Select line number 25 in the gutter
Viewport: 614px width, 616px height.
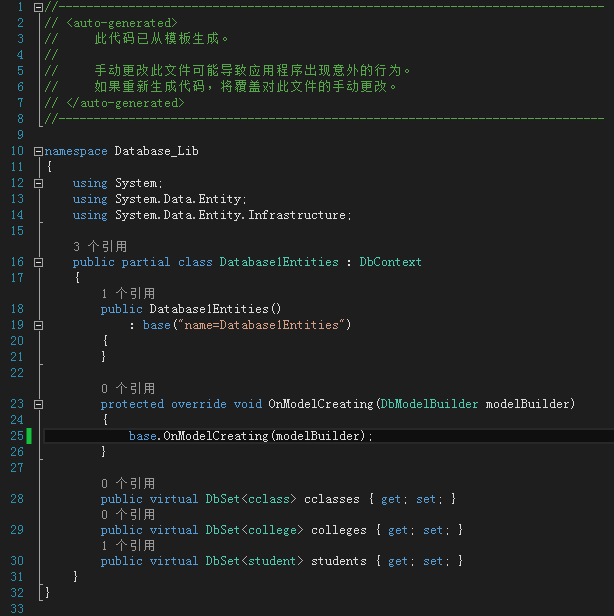(x=17, y=436)
